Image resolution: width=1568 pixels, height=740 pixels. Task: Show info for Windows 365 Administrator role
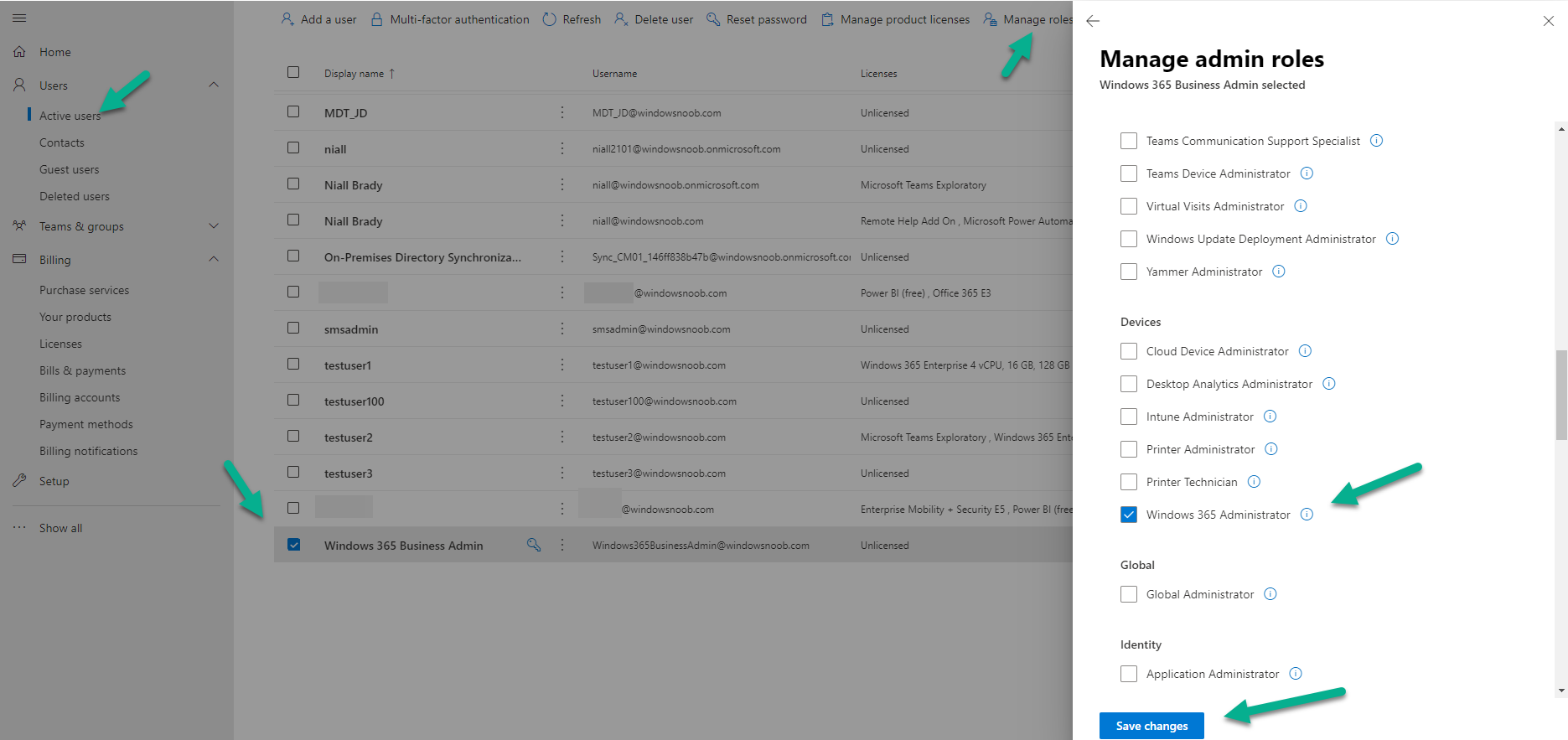pyautogui.click(x=1307, y=514)
